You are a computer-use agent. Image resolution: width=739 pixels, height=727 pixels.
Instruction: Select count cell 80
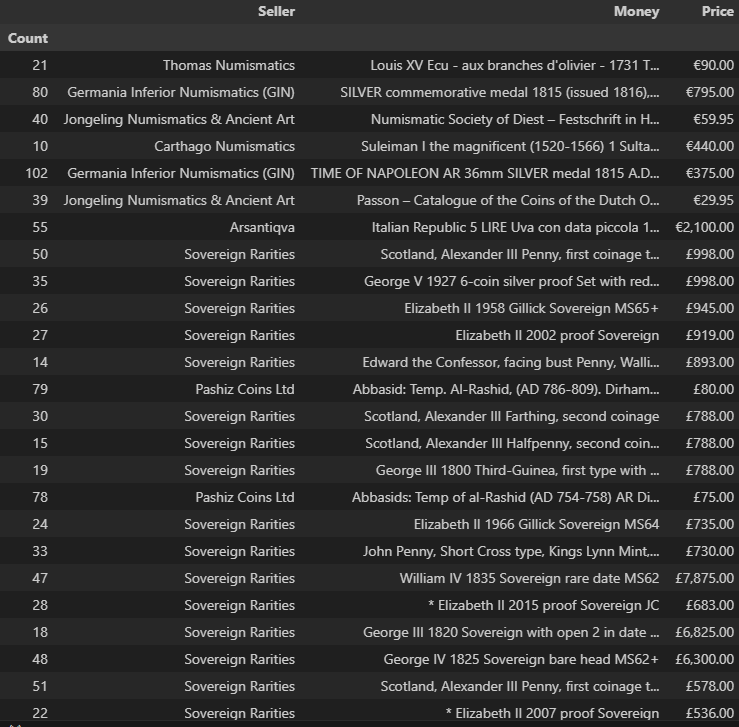40,92
